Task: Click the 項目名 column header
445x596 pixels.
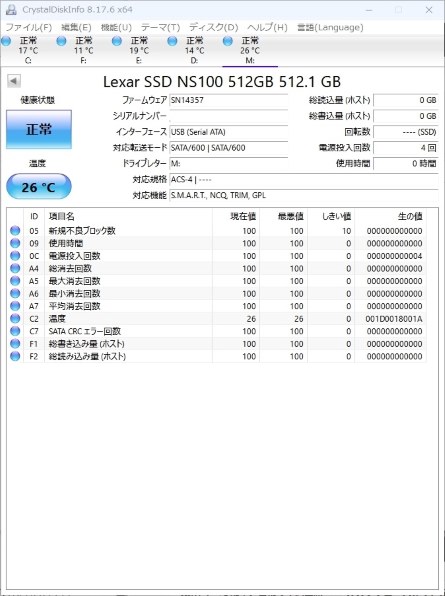Action: (128, 216)
